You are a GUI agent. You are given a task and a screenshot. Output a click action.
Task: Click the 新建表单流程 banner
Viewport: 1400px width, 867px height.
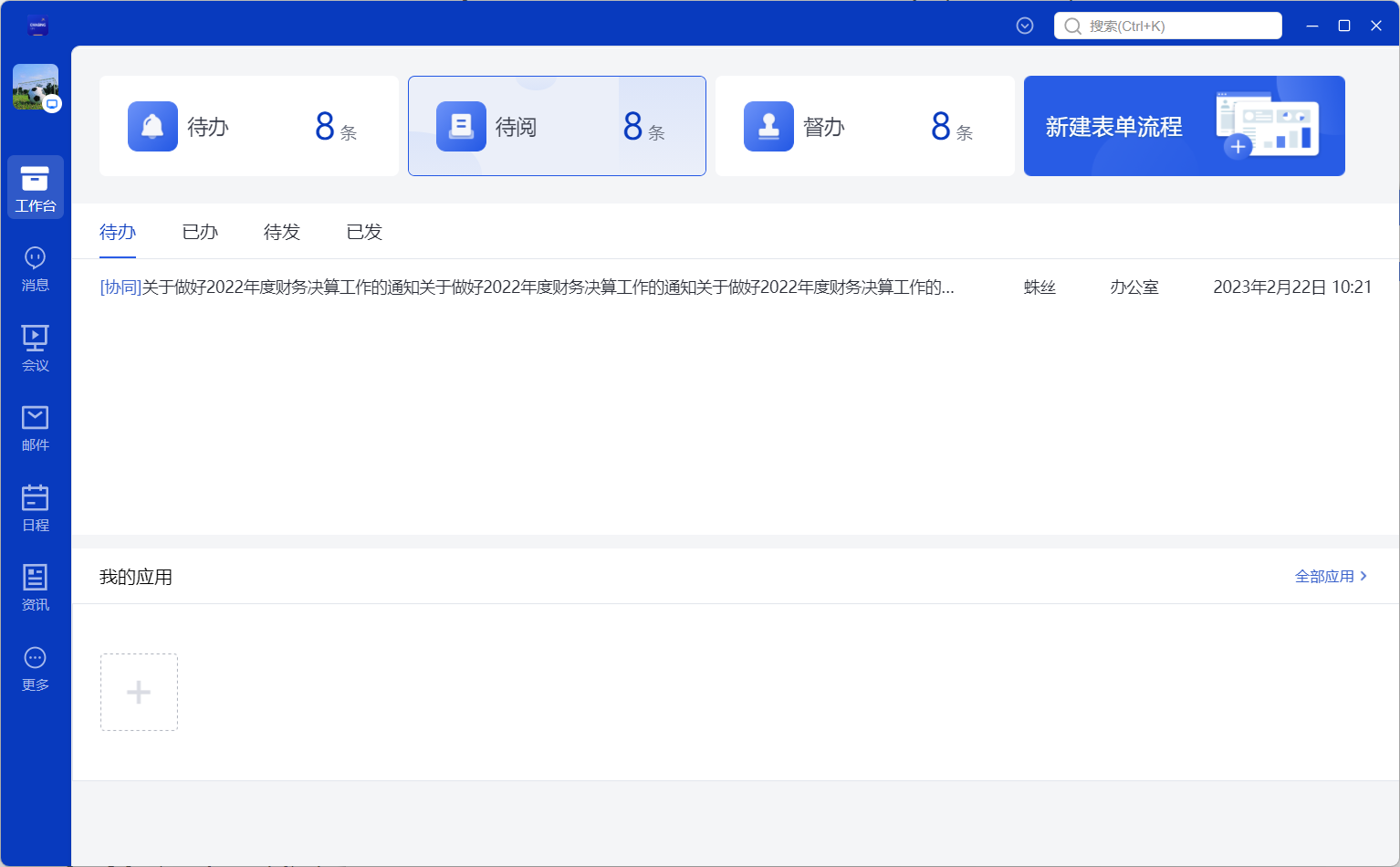pos(1184,126)
